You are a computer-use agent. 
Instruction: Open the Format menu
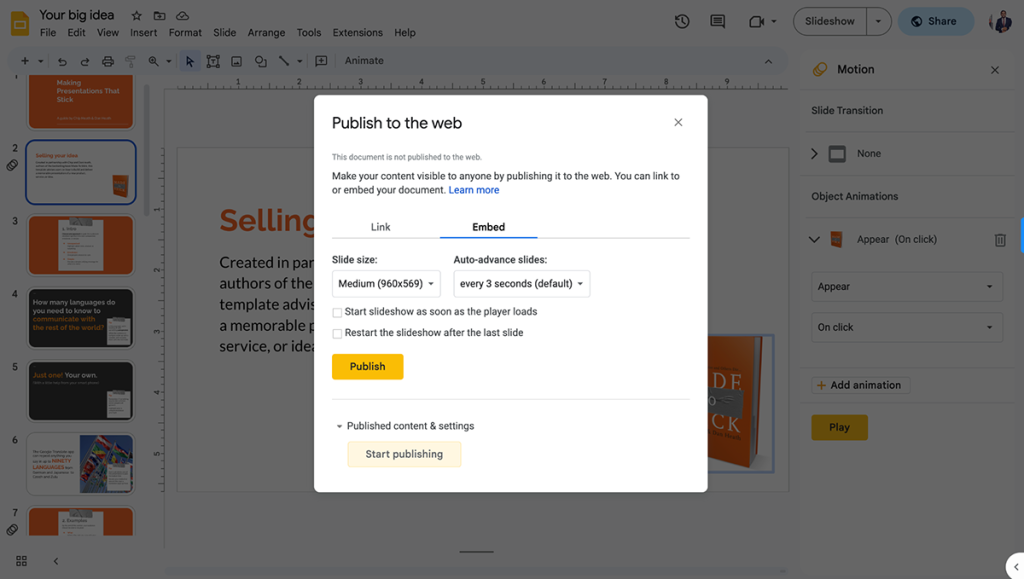coord(185,33)
